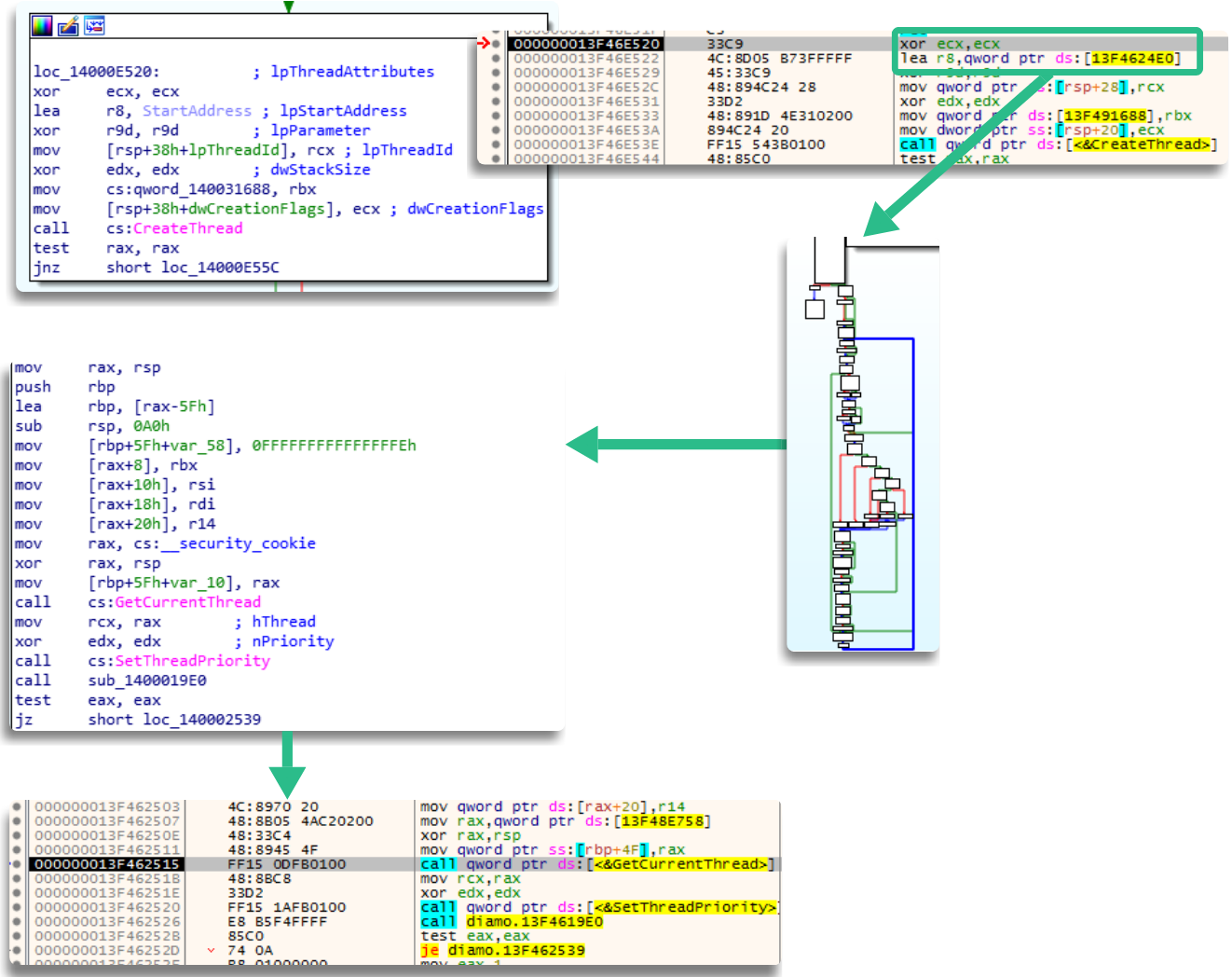Select address 000000013F46251E in debugger

(107, 893)
